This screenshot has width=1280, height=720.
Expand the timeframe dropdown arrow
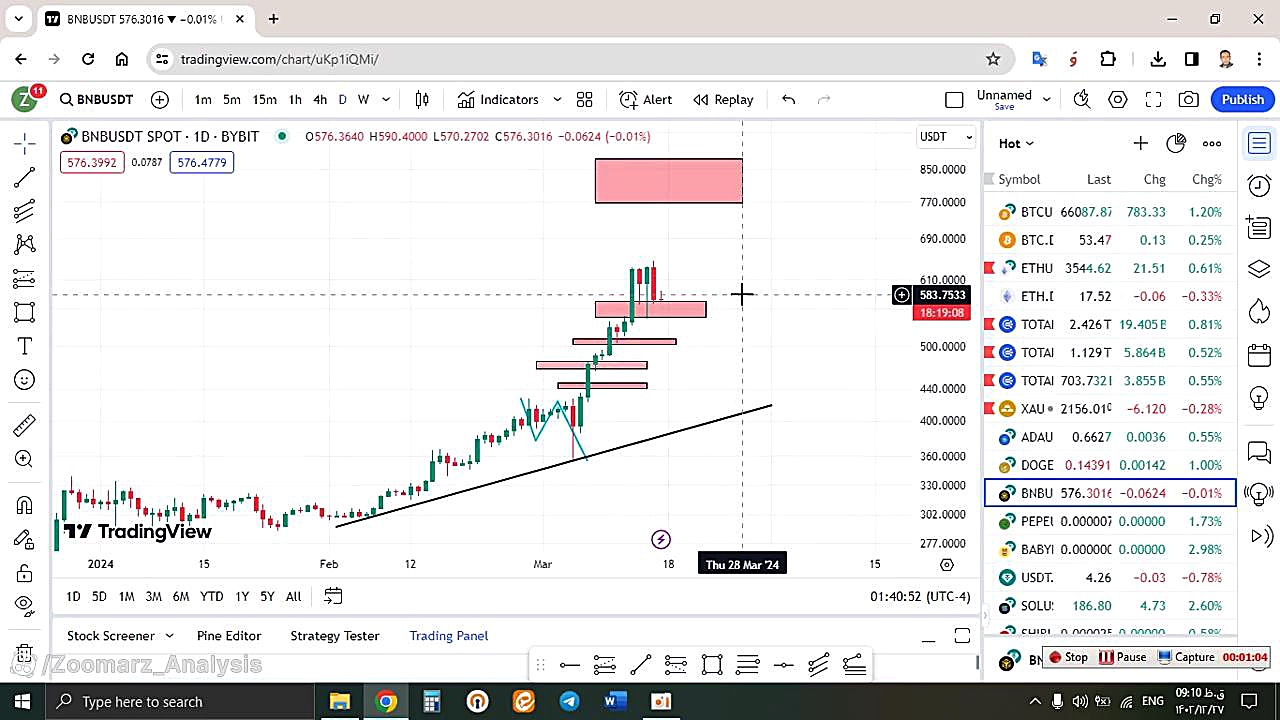(x=386, y=99)
